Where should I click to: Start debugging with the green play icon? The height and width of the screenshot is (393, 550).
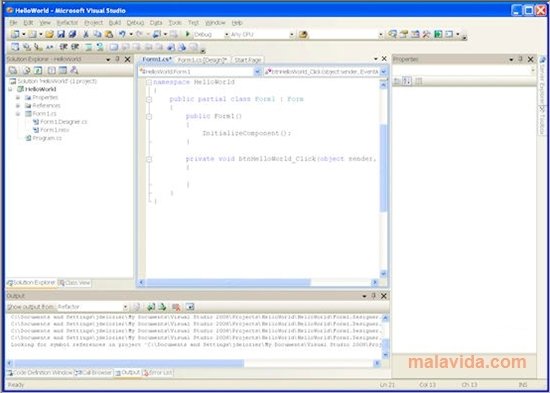[188, 34]
